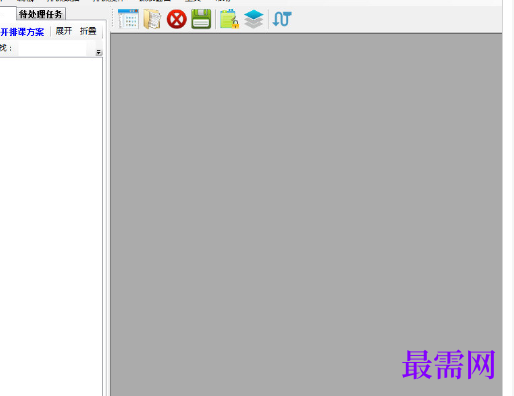Open the timetable calendar grid icon

click(x=128, y=19)
